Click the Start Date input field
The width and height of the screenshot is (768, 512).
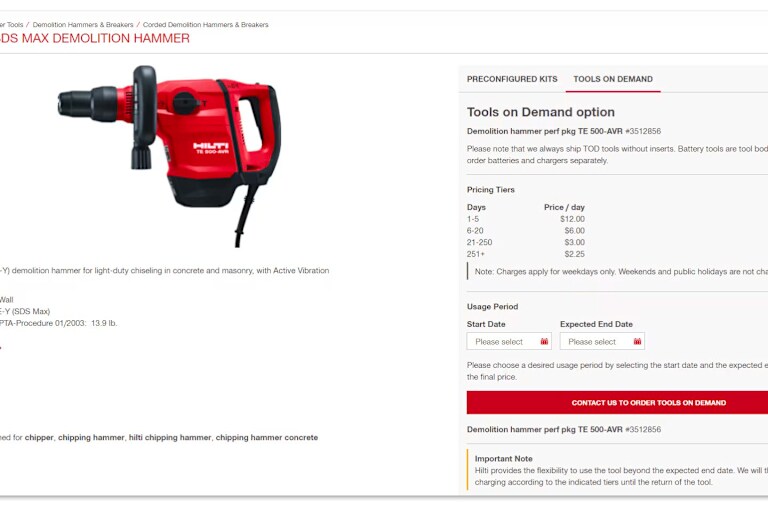click(509, 341)
